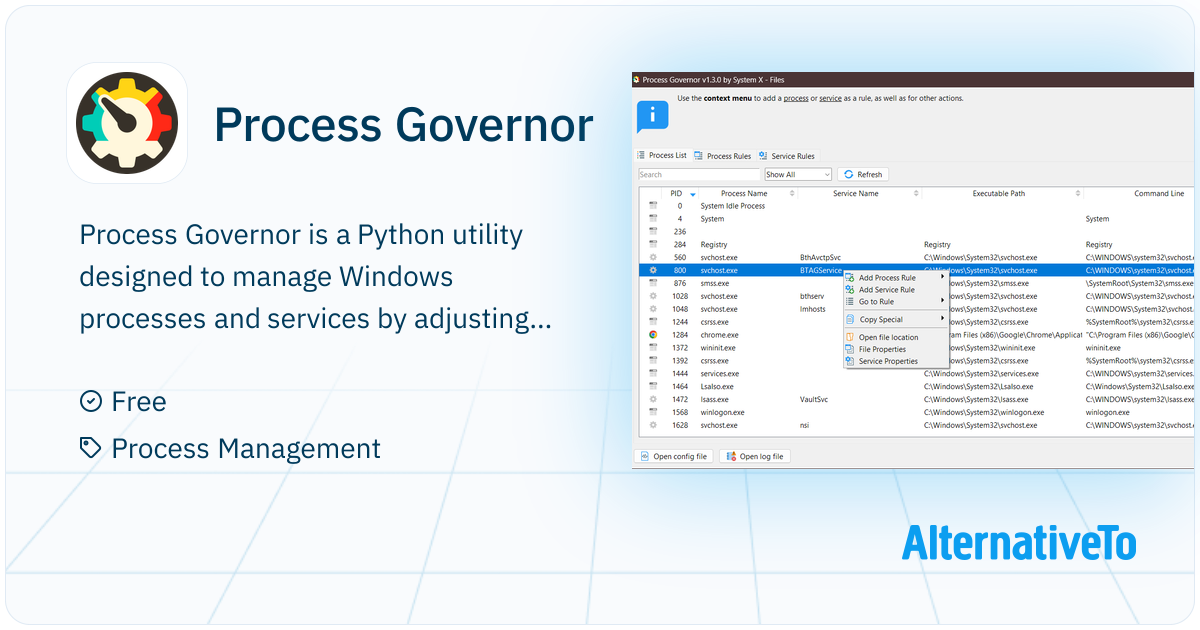Image resolution: width=1200 pixels, height=630 pixels.
Task: Select the services.exe process name cell
Action: pos(720,373)
